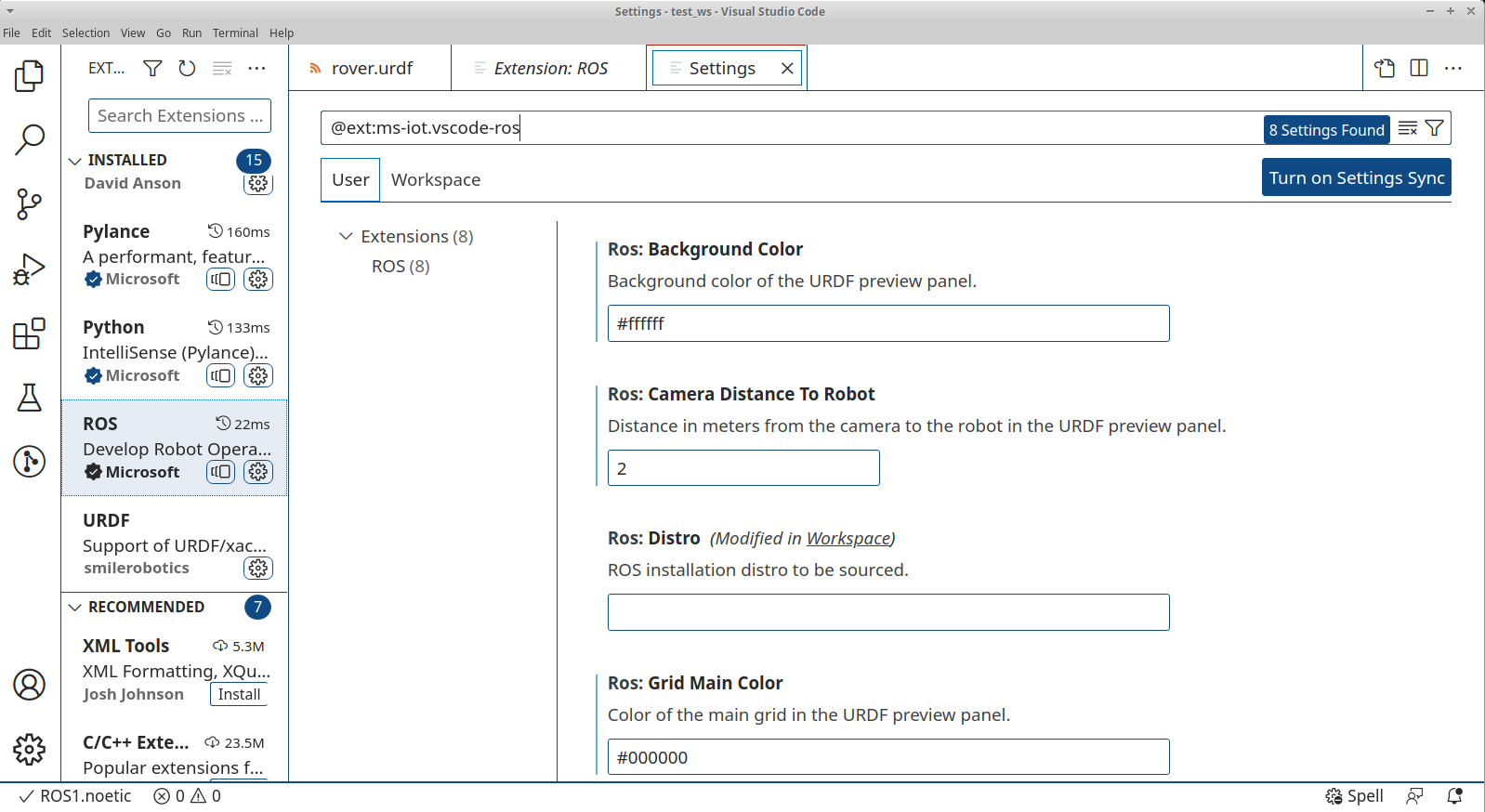
Task: Open the URDF extension manage gear
Action: tap(258, 568)
